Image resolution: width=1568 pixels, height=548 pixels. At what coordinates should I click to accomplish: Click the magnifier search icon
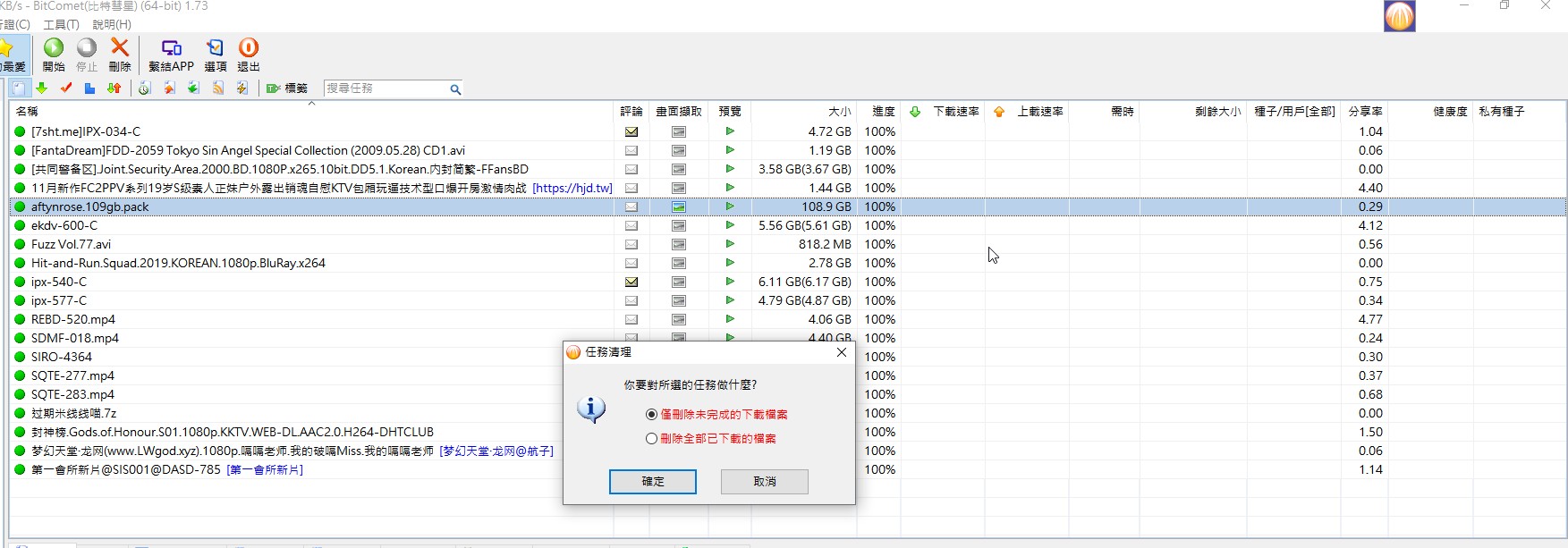455,89
